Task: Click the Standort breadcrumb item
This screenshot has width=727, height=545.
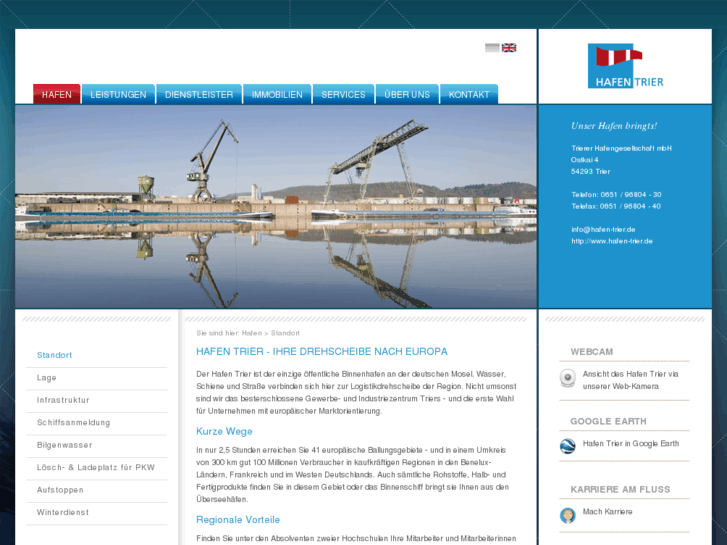Action: pos(285,333)
